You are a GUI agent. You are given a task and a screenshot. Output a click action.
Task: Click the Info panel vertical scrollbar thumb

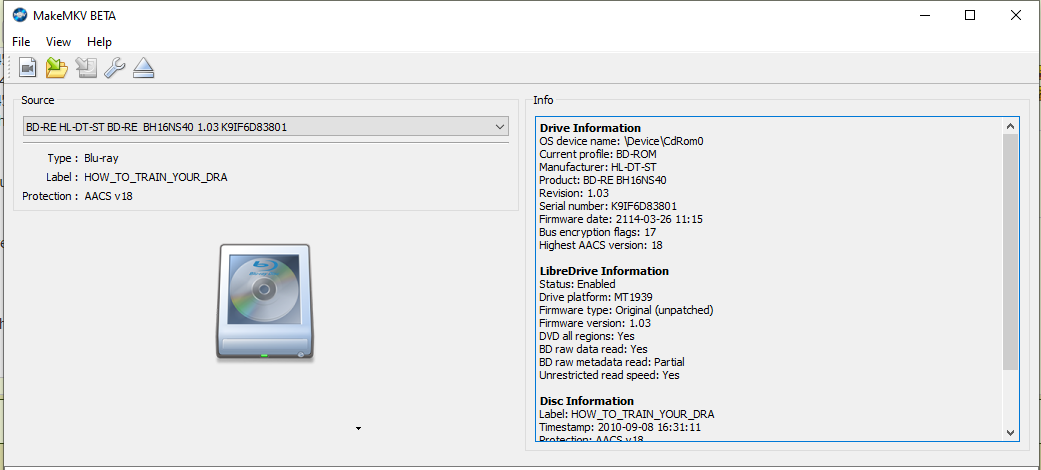(x=1010, y=252)
